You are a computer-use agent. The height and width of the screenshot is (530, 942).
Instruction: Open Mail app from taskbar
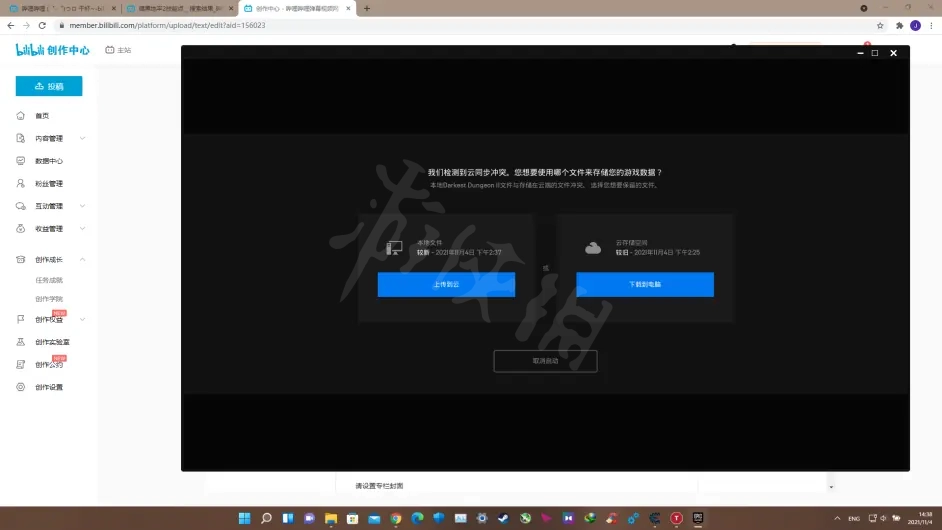pyautogui.click(x=374, y=518)
